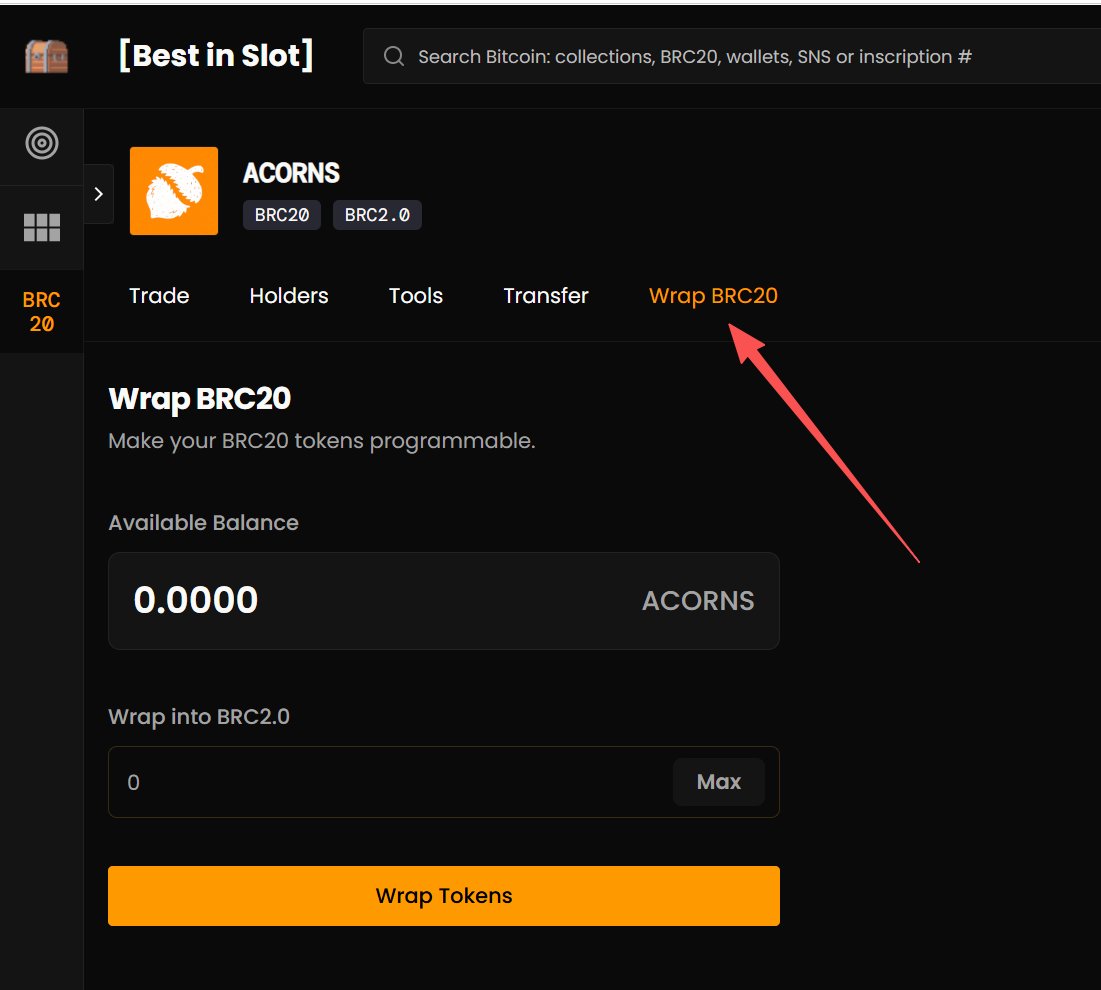Click the treasure chest logo icon
1101x990 pixels.
(46, 56)
